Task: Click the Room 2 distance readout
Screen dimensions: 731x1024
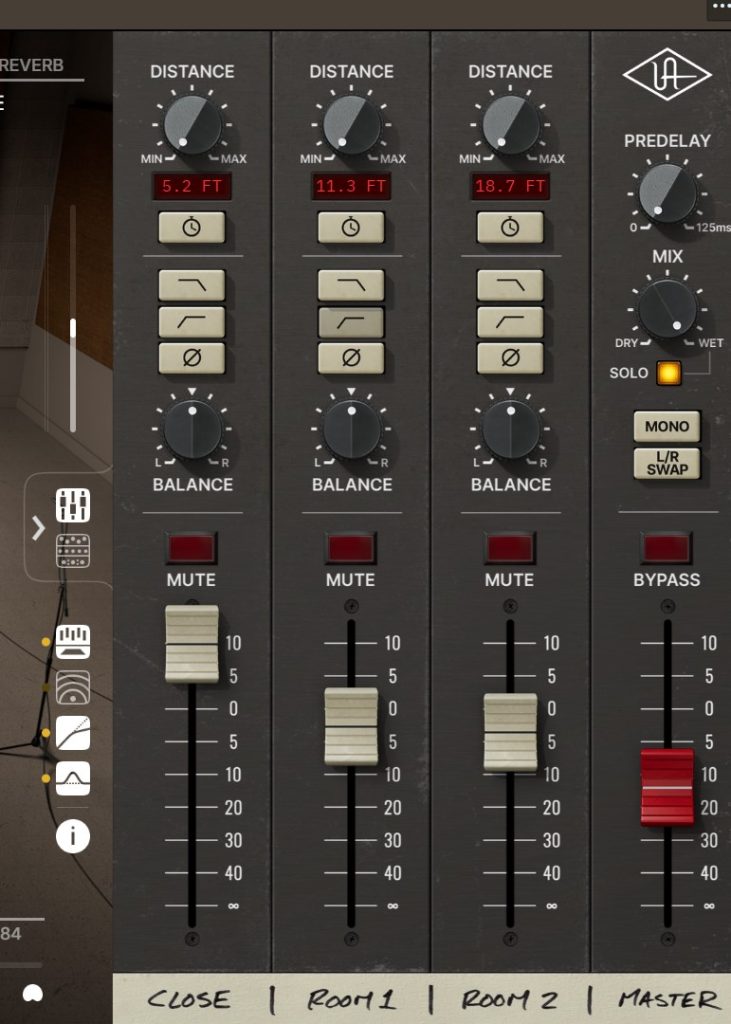Action: click(510, 186)
